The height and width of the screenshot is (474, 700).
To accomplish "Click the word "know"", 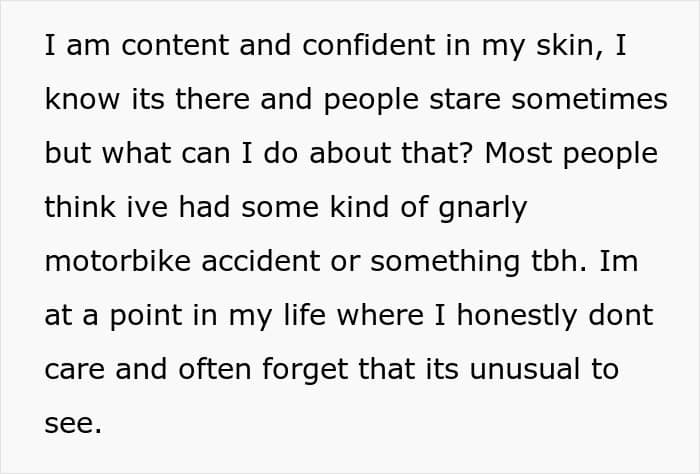I will (x=82, y=99).
